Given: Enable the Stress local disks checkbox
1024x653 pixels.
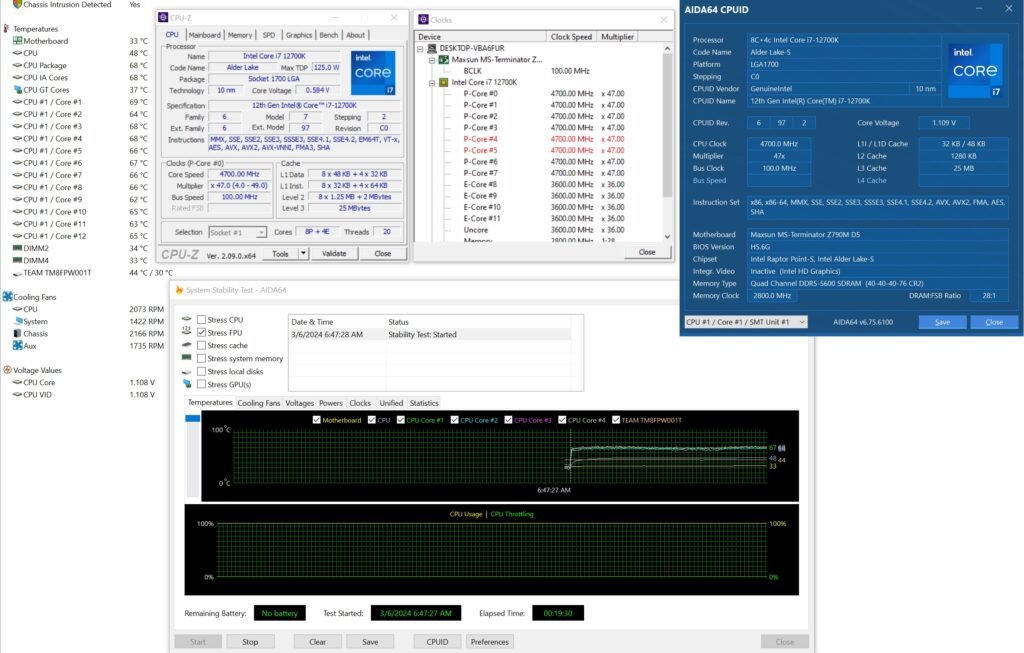Looking at the screenshot, I should [x=202, y=371].
